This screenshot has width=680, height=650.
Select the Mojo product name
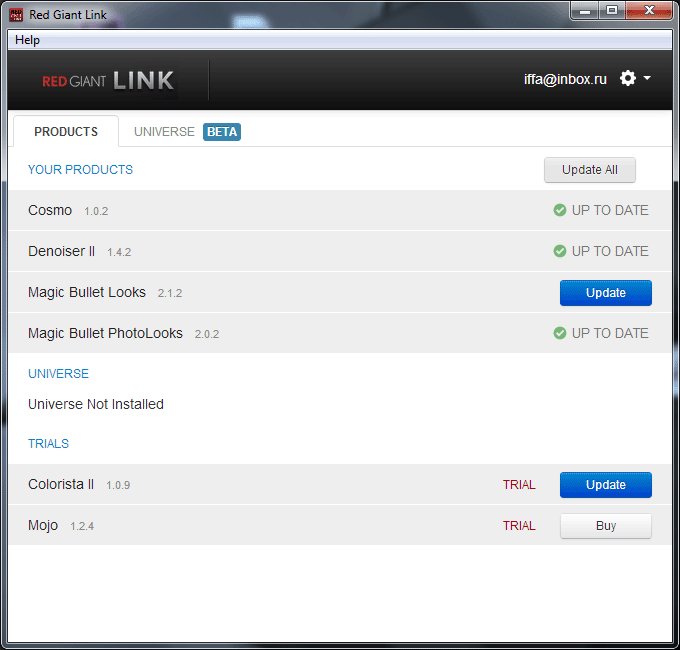[x=43, y=525]
